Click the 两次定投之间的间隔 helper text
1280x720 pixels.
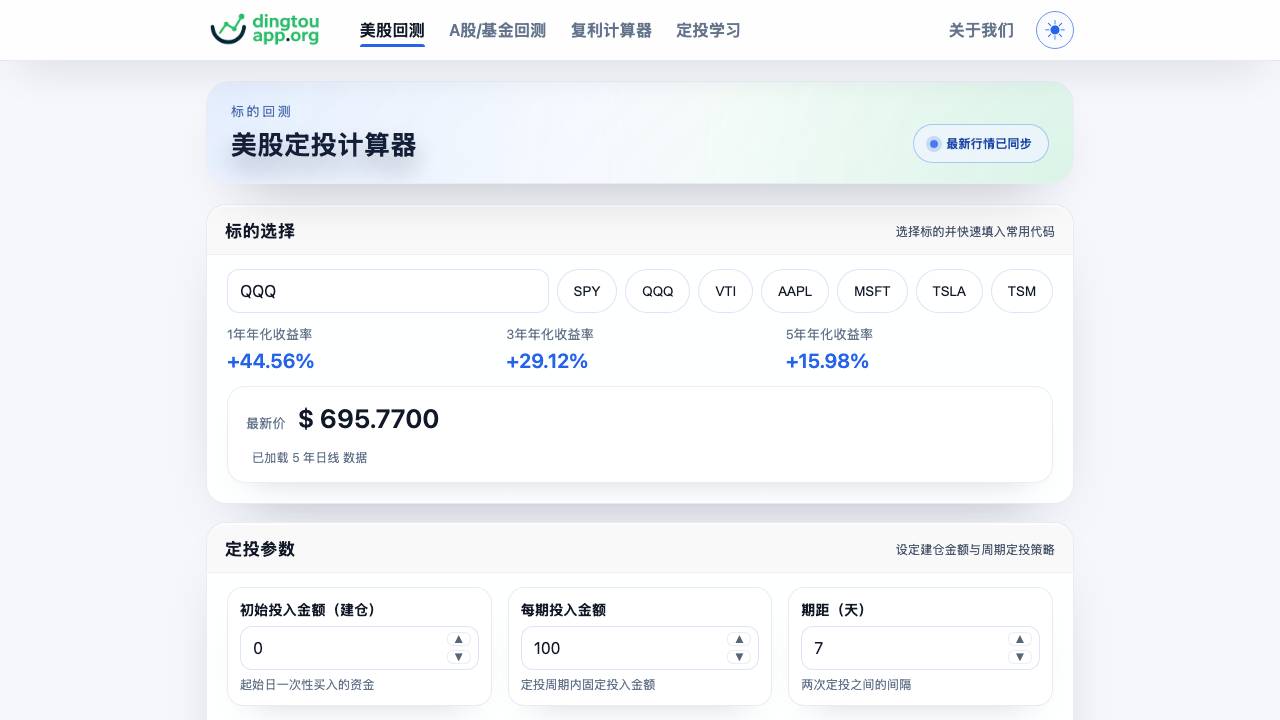856,685
